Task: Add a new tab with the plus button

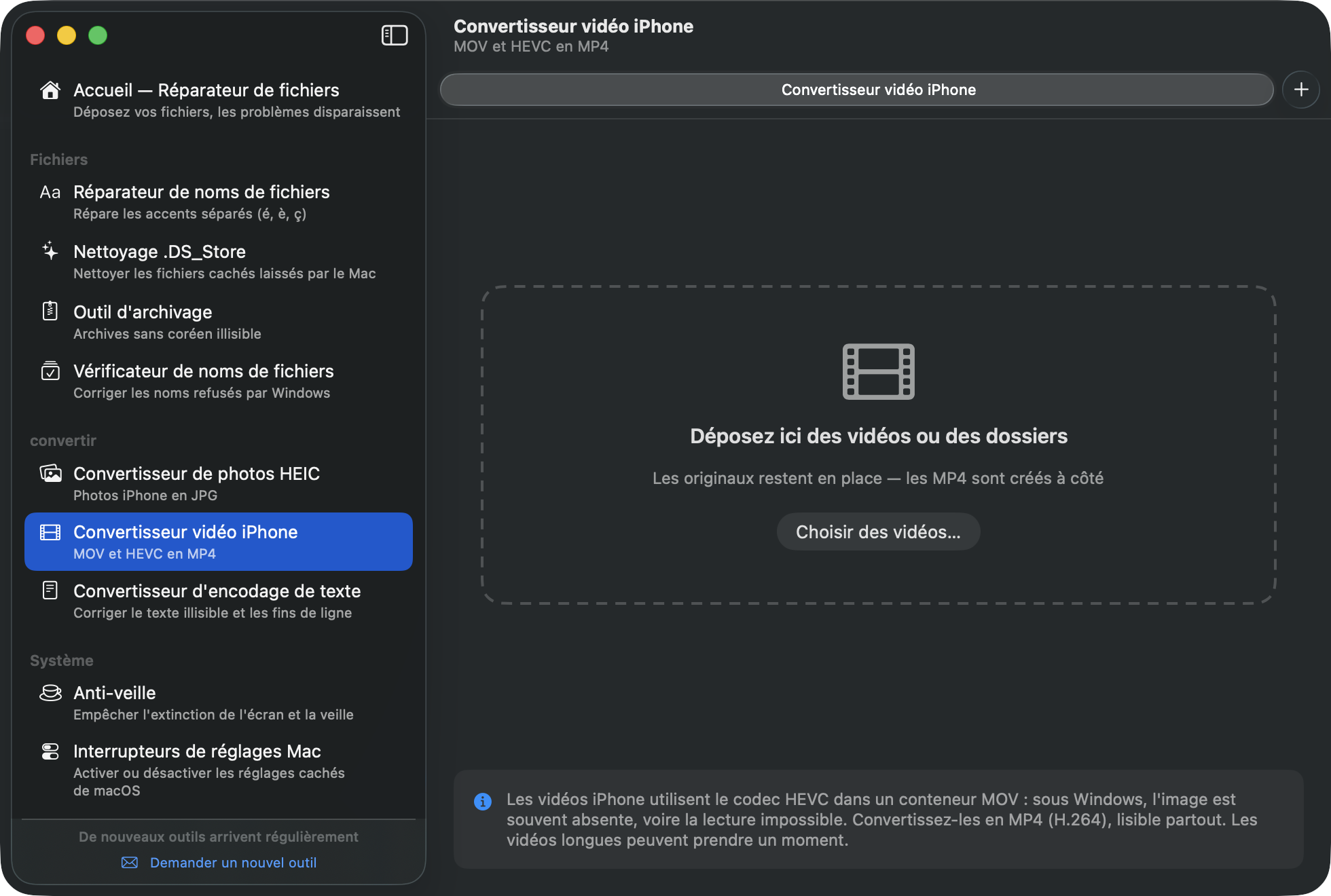Action: pos(1301,90)
